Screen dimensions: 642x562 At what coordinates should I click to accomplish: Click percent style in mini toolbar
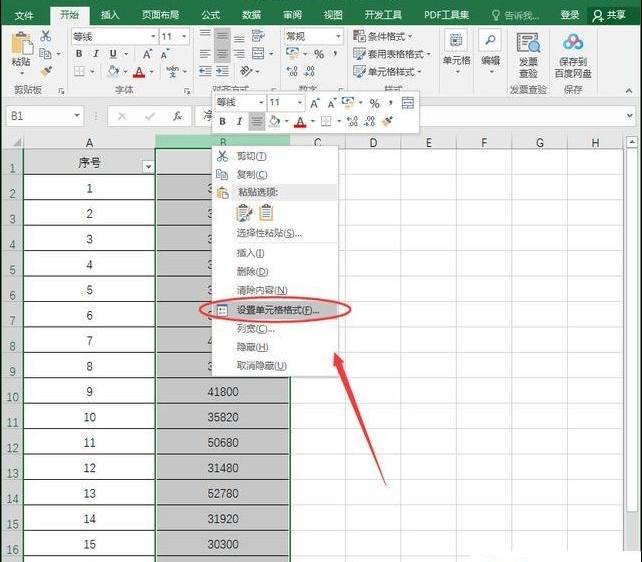click(374, 103)
